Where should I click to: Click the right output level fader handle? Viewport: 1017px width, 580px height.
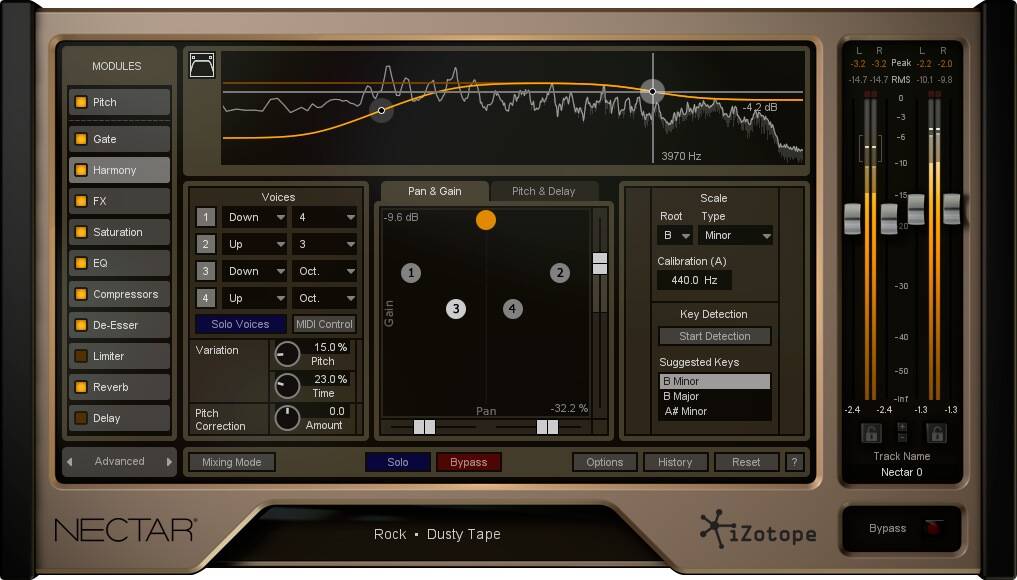(x=951, y=209)
